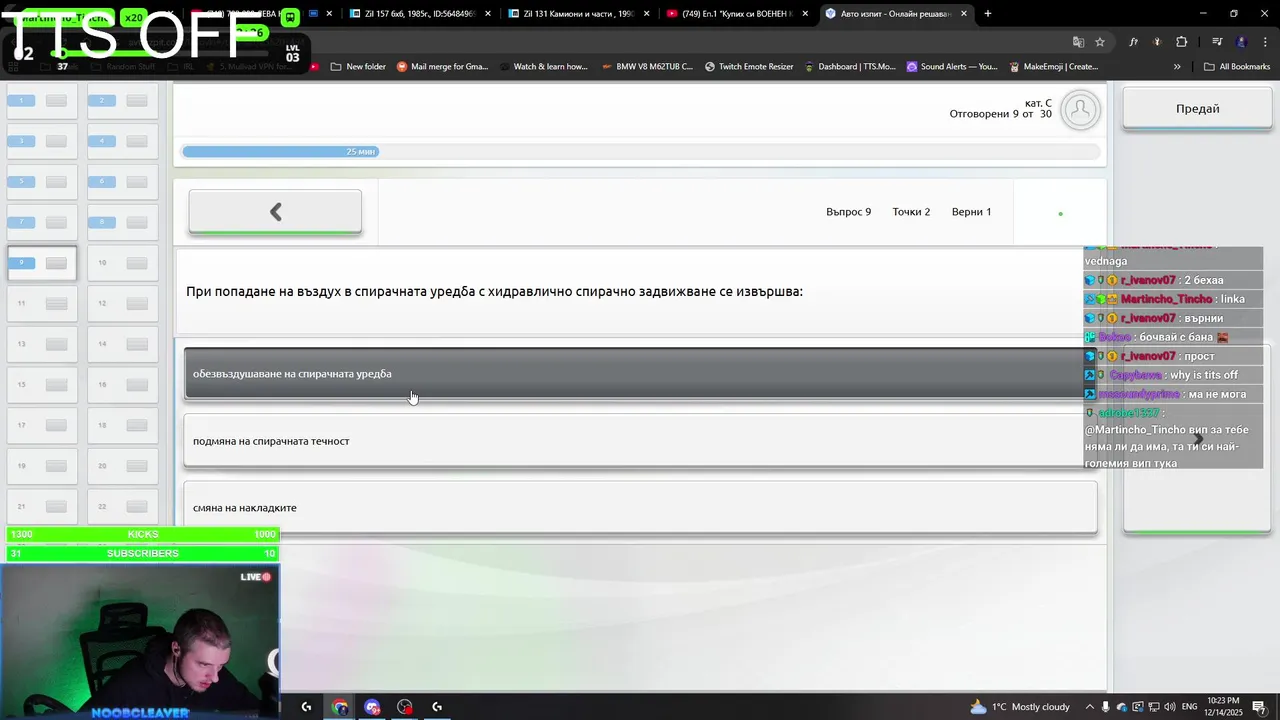Close the Zil 157 6x6 browser tab

coord(488,14)
